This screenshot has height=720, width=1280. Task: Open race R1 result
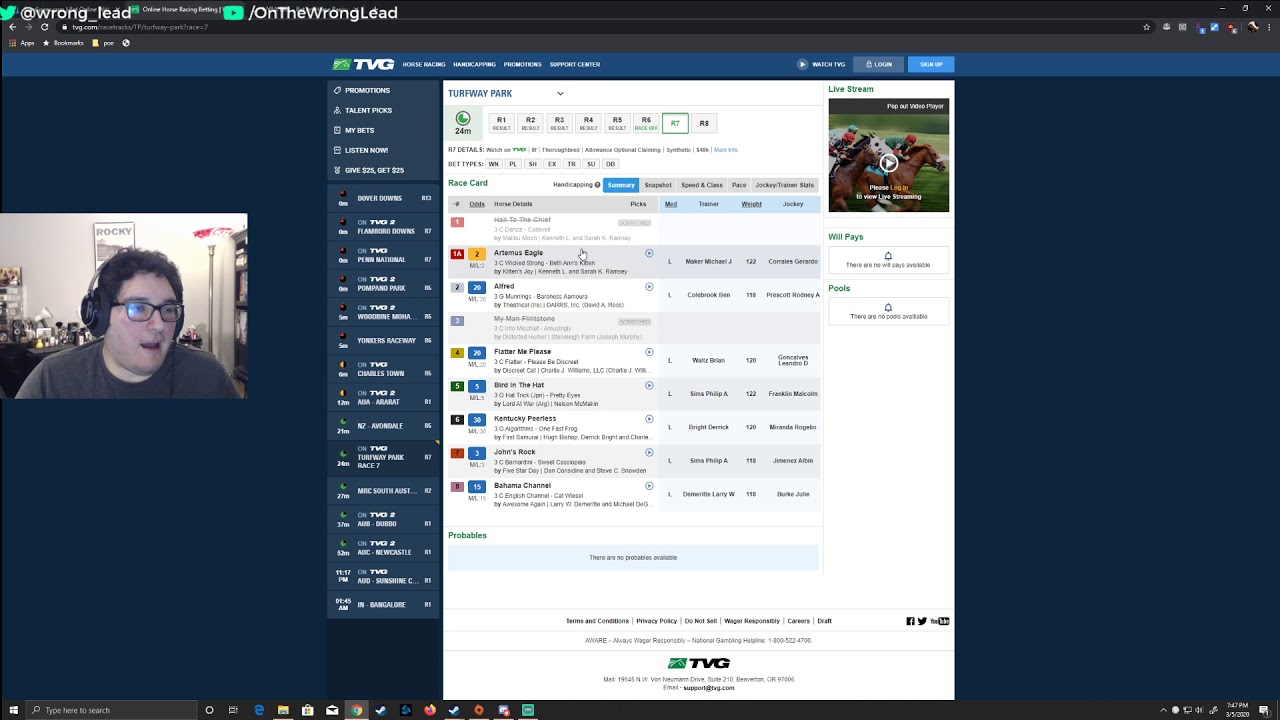[502, 123]
